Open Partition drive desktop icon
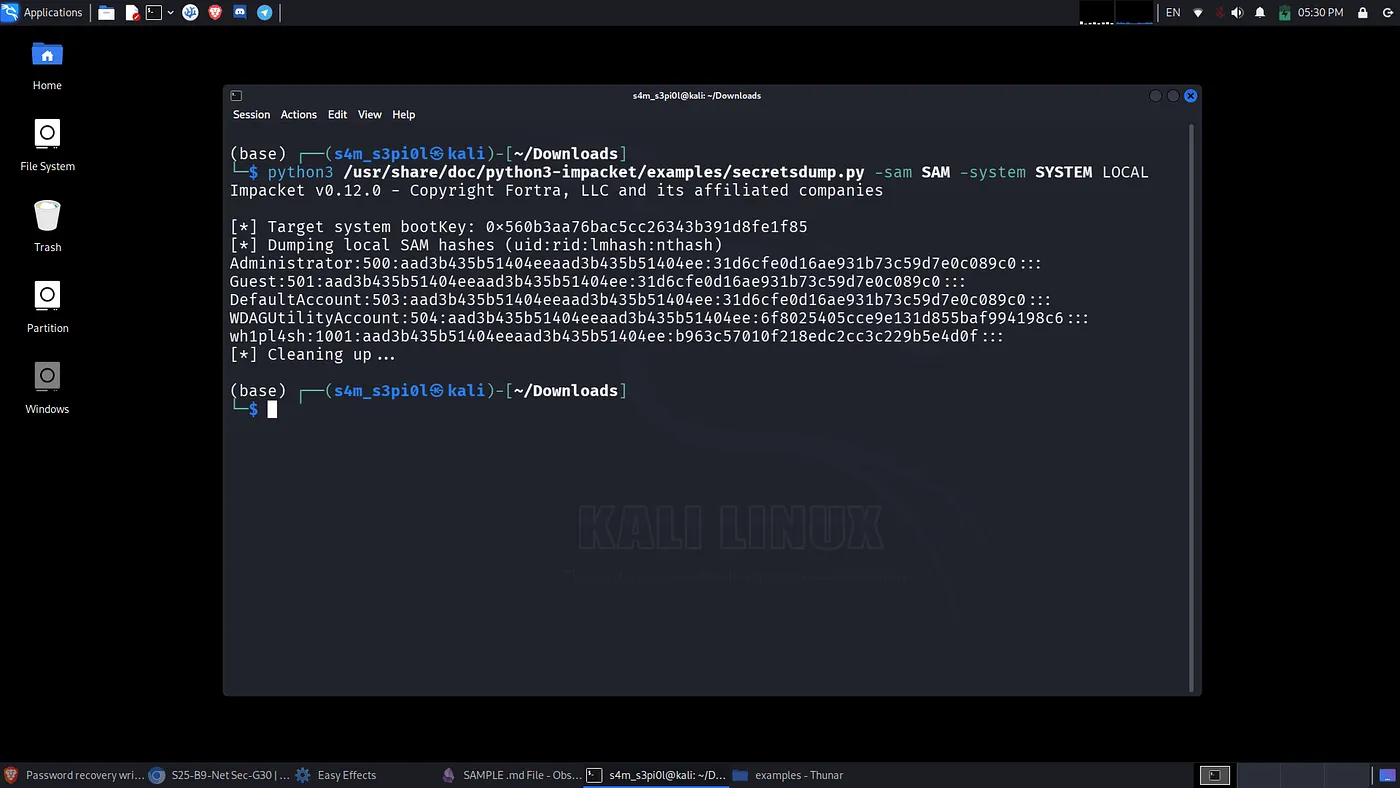Image resolution: width=1400 pixels, height=788 pixels. point(47,308)
